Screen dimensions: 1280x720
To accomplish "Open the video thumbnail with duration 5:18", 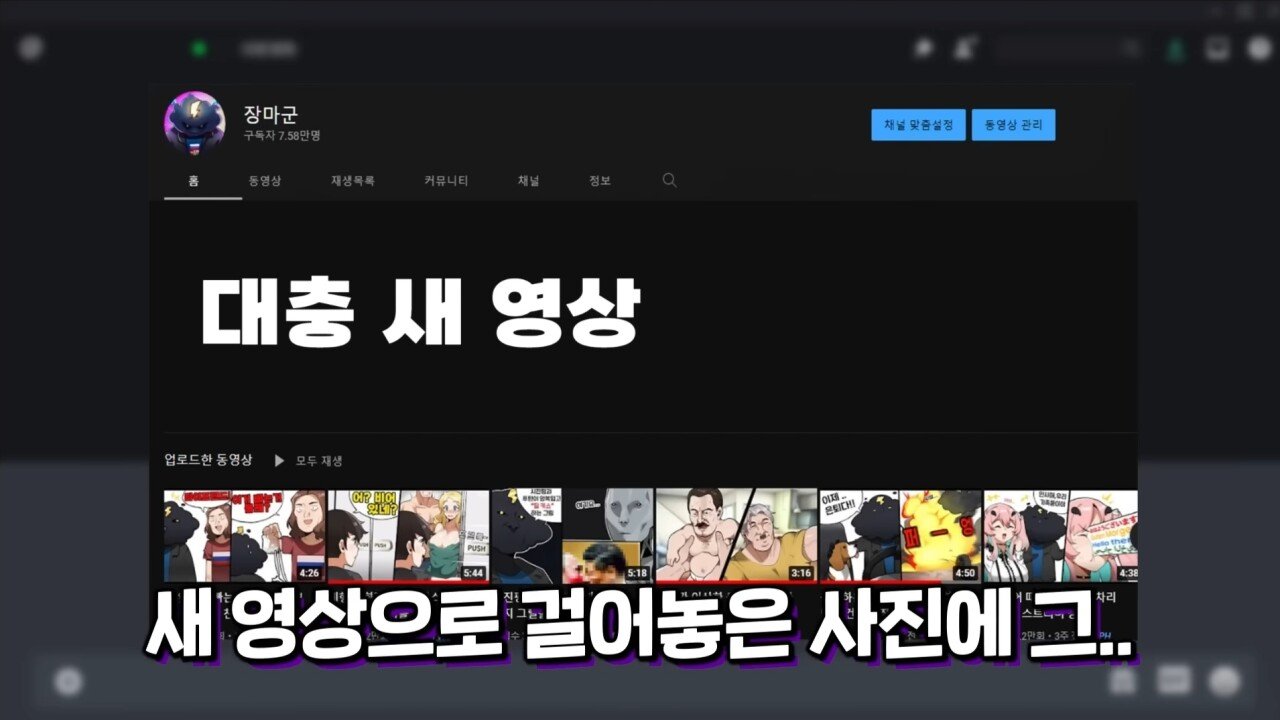I will pos(572,536).
